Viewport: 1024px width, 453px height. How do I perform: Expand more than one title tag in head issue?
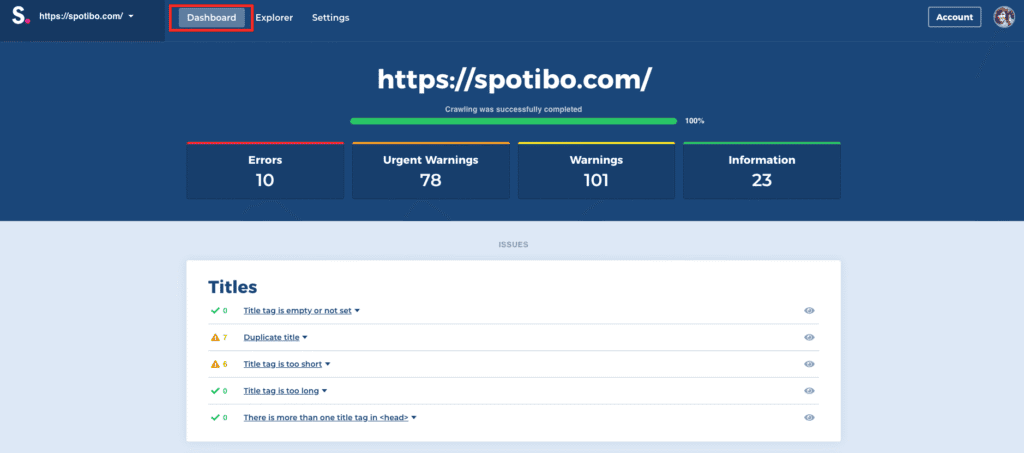pos(329,417)
